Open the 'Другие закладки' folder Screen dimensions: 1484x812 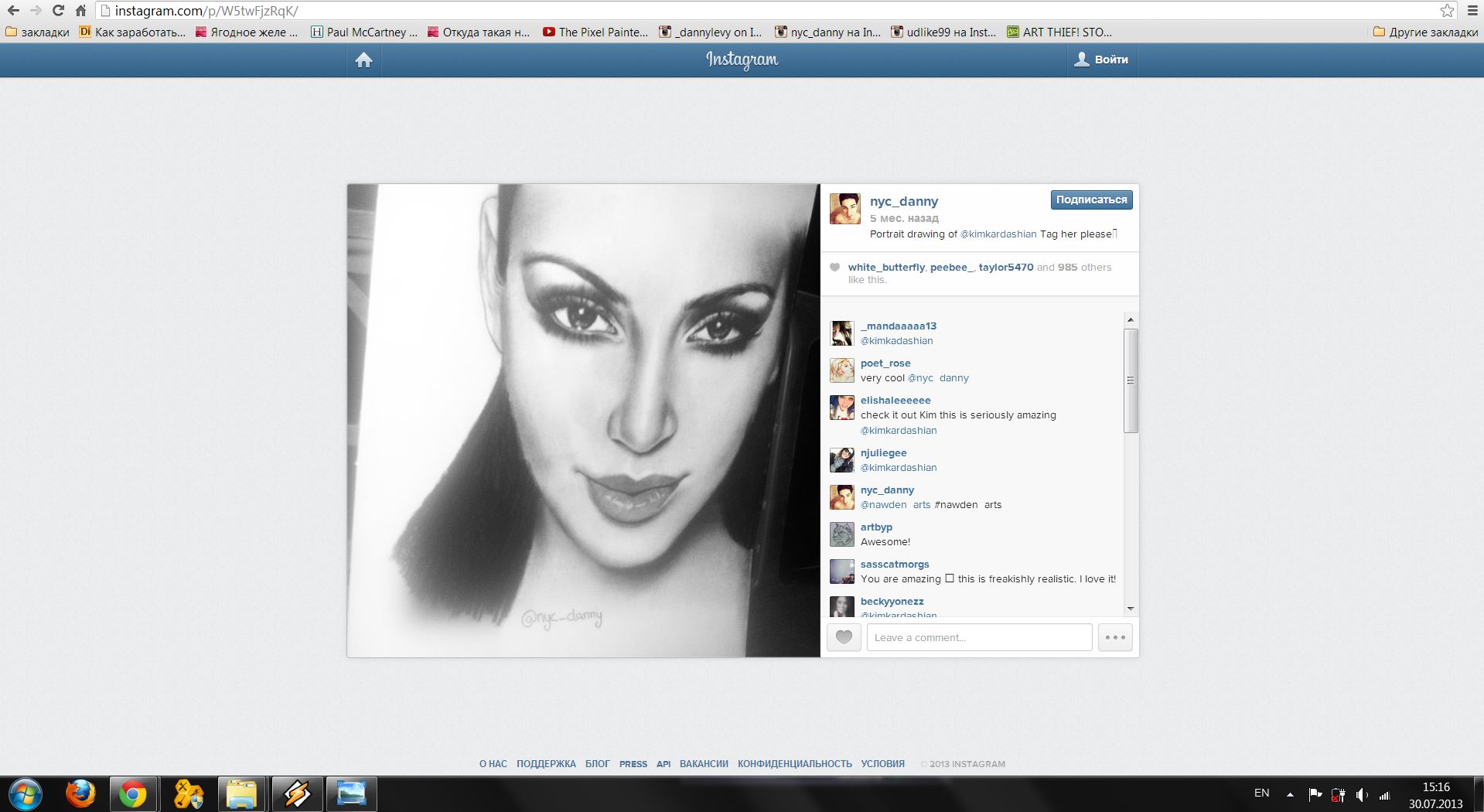(1425, 32)
